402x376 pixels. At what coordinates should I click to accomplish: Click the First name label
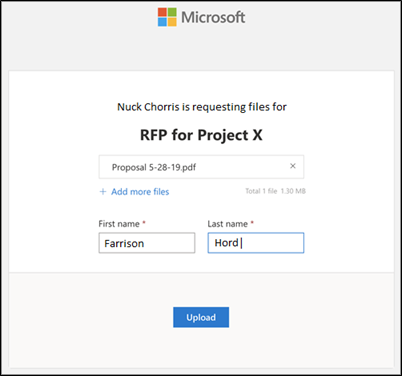coord(119,224)
